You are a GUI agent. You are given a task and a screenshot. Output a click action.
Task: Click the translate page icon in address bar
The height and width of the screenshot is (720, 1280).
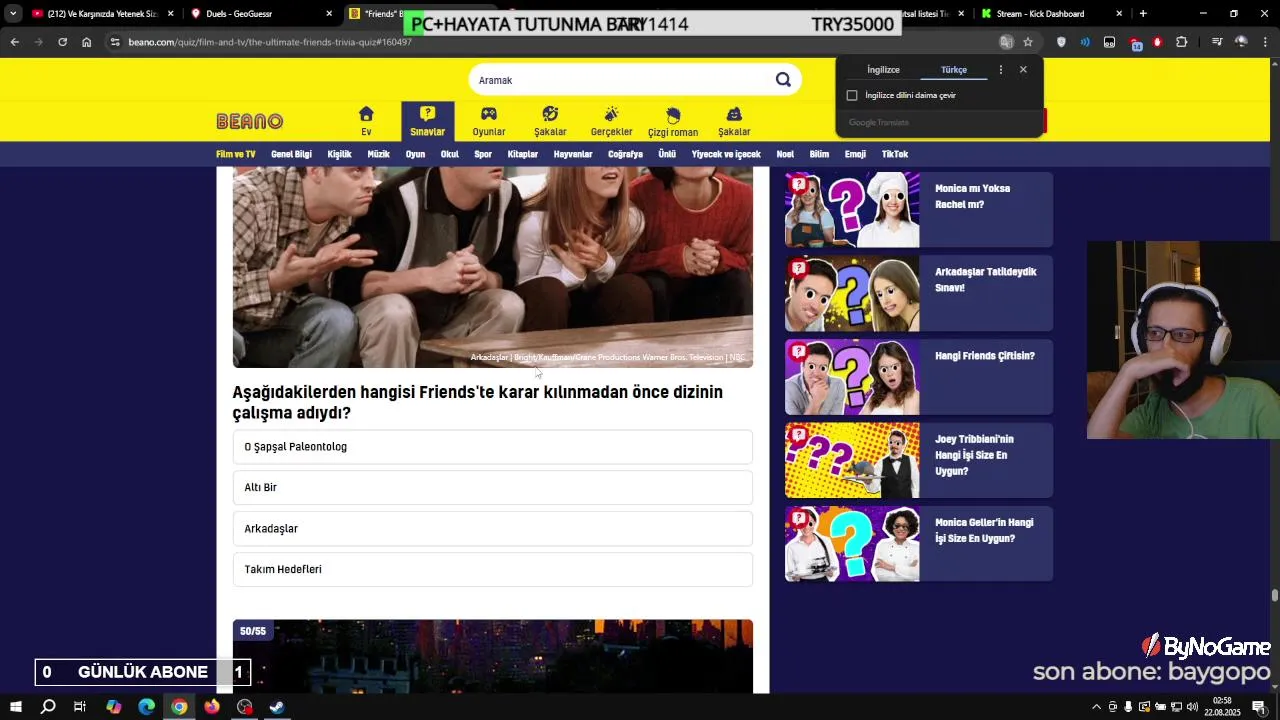pos(1006,42)
